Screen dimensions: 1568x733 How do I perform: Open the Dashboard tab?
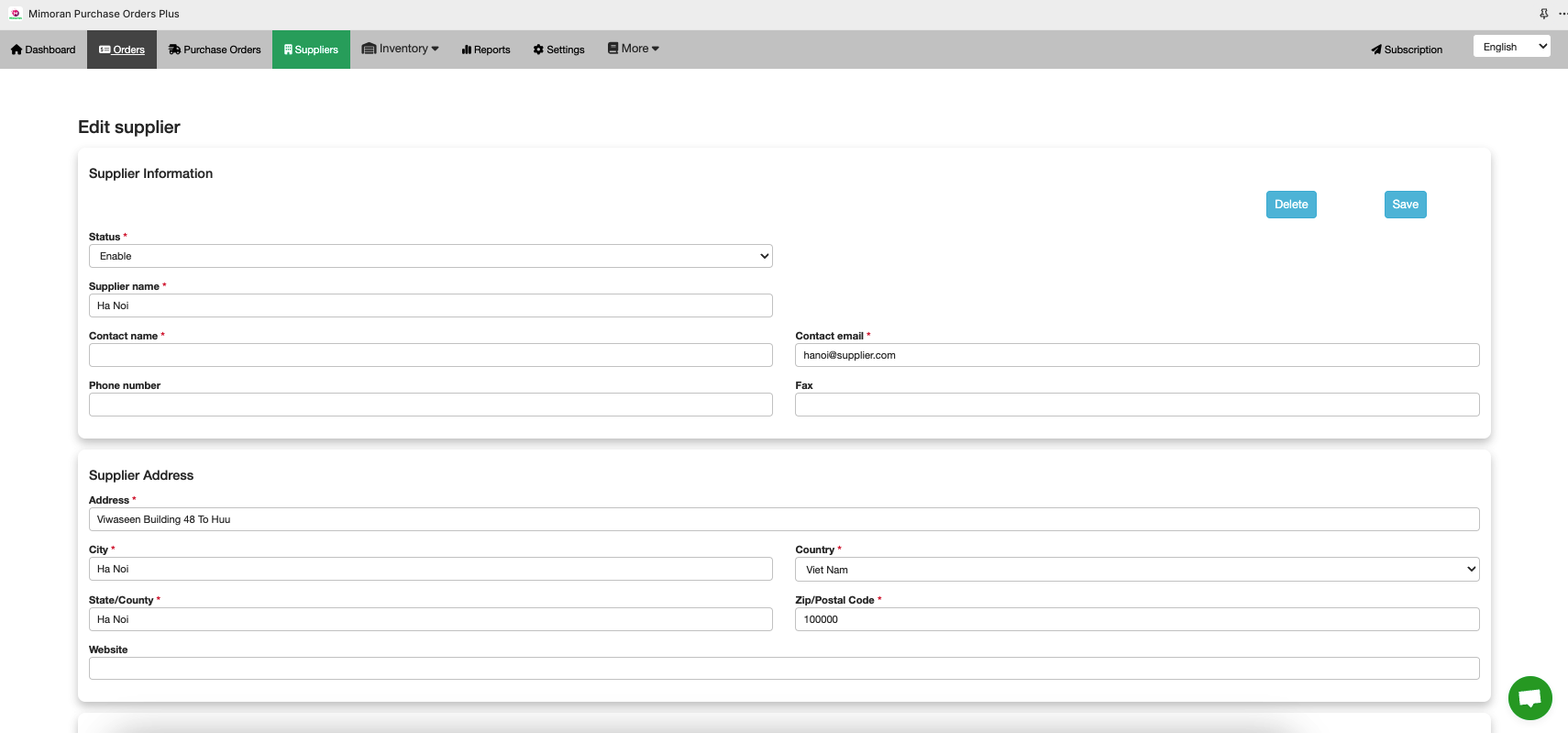click(43, 50)
